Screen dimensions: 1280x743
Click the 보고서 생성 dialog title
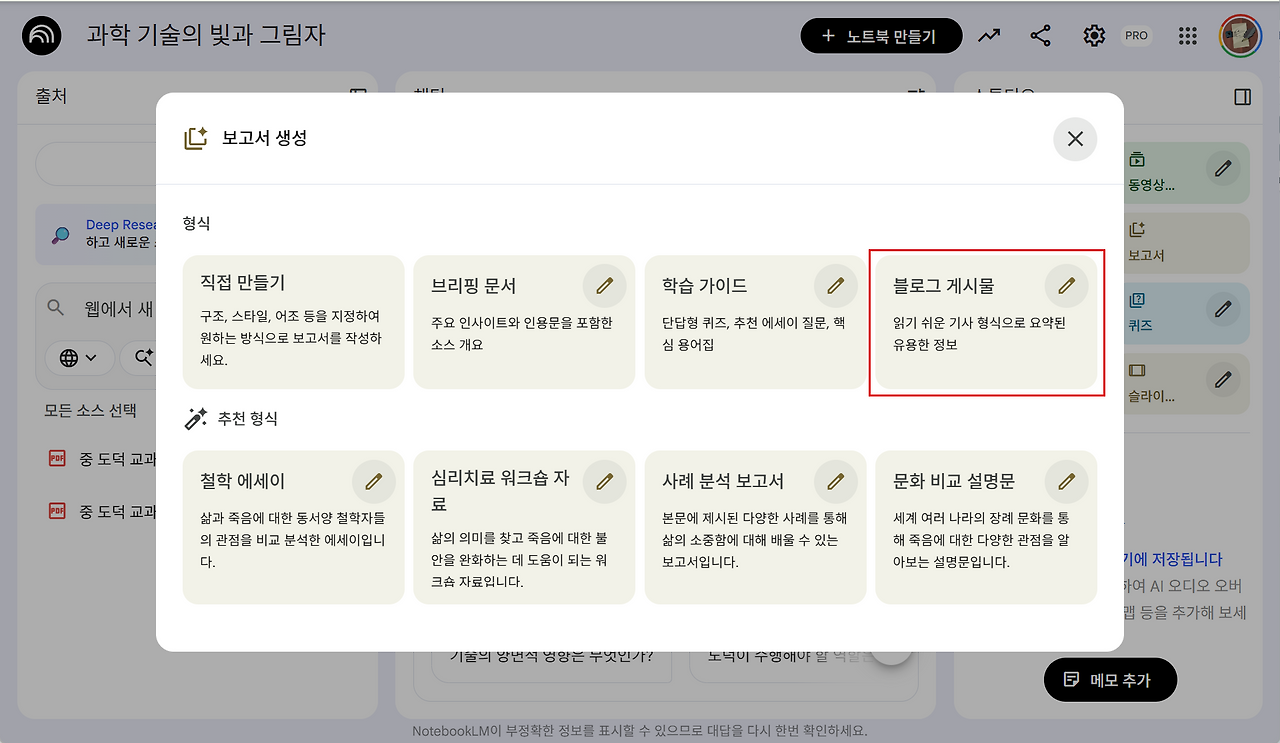[x=264, y=138]
